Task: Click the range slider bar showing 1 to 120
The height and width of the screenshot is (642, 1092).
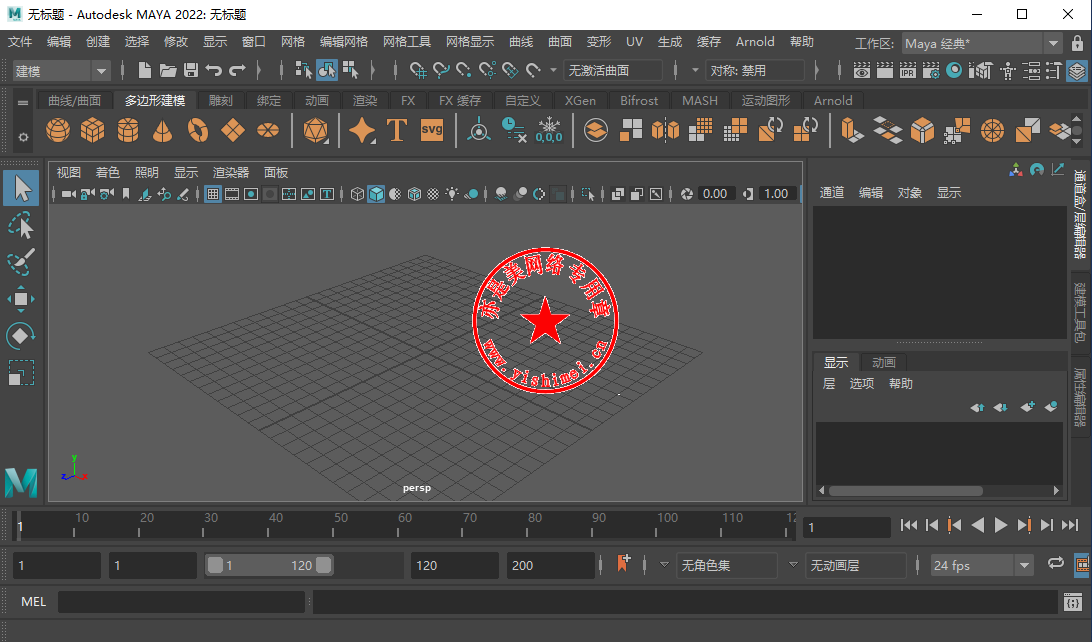Action: [x=269, y=565]
